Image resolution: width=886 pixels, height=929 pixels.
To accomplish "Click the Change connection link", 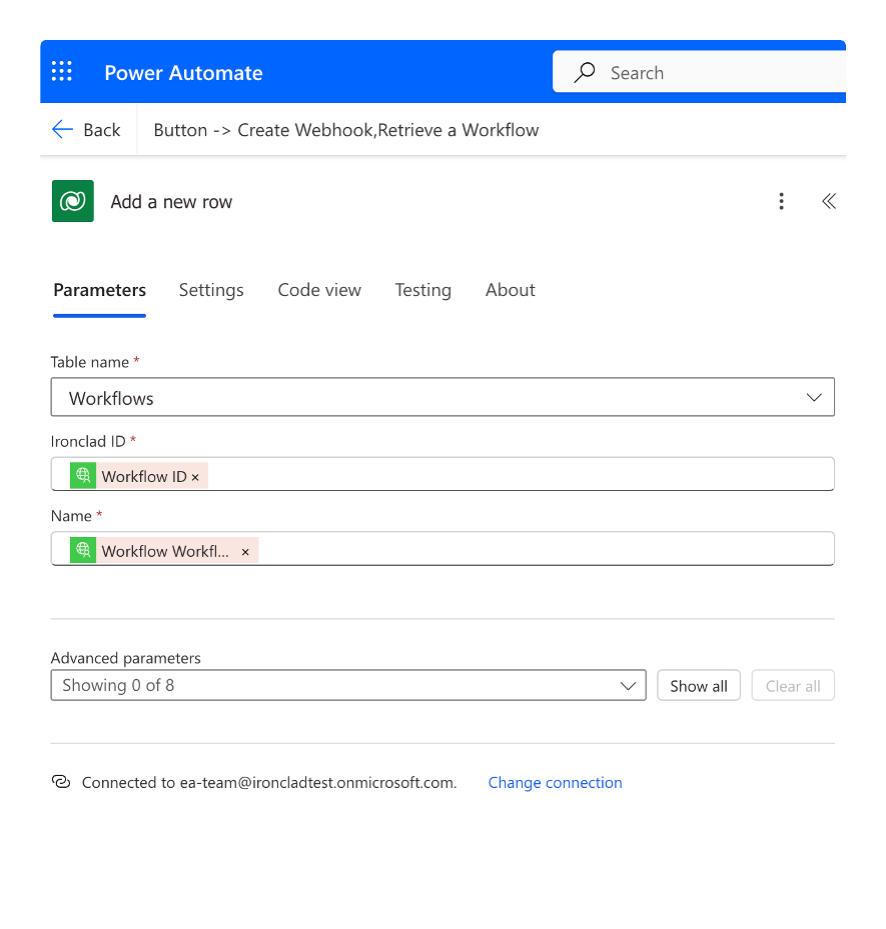I will point(555,783).
